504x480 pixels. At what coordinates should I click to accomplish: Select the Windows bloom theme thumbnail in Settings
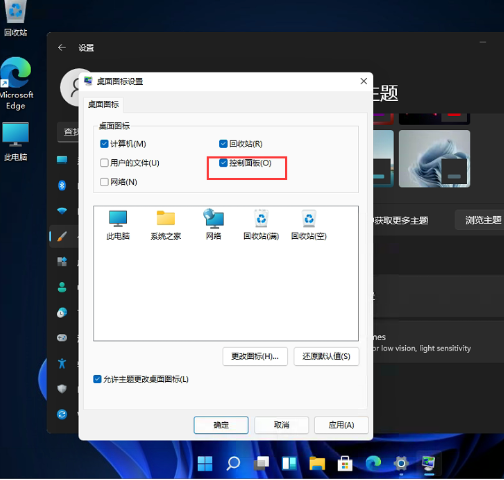coord(434,159)
